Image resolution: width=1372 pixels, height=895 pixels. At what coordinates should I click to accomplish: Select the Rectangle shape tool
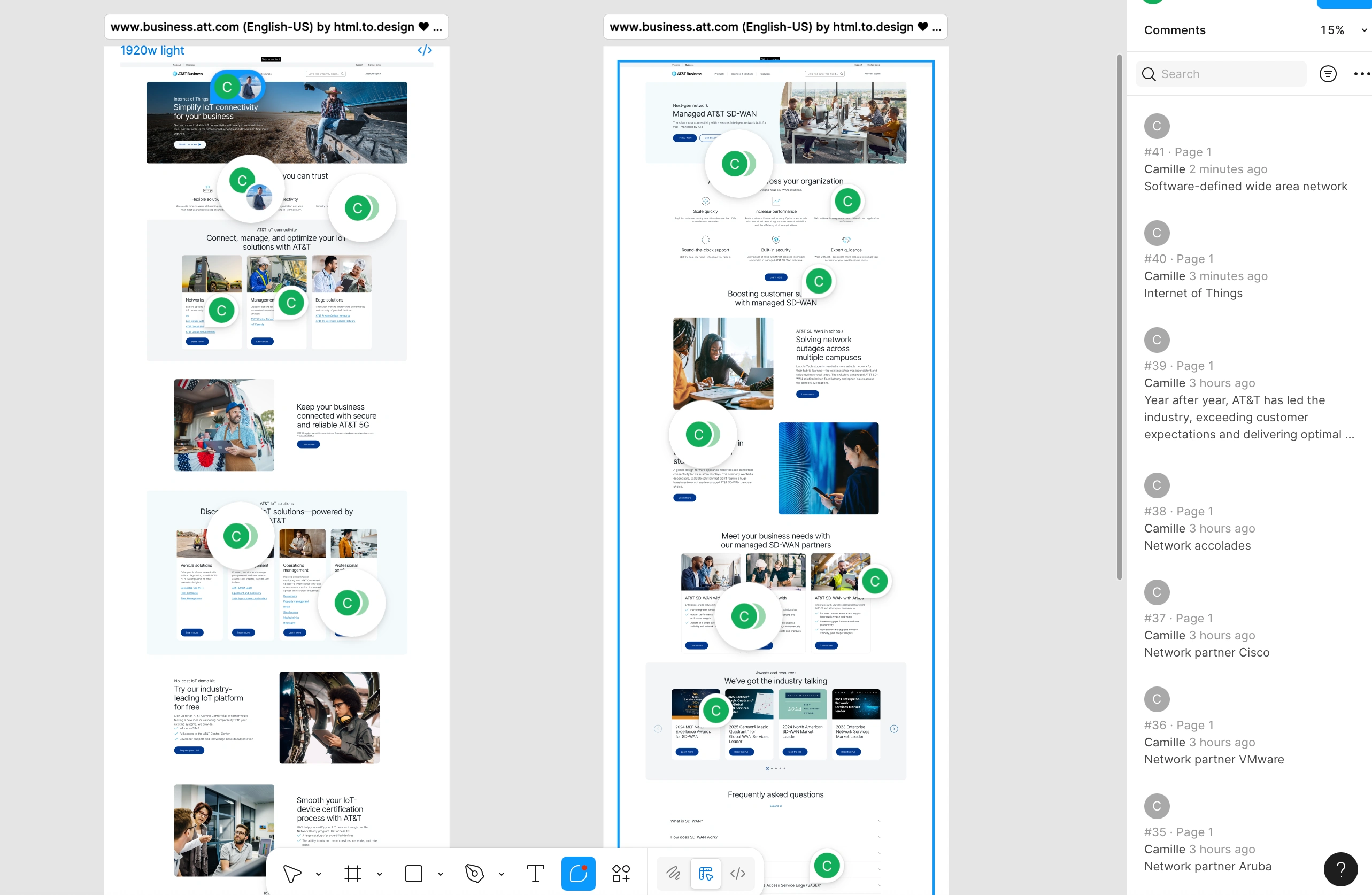(x=413, y=874)
